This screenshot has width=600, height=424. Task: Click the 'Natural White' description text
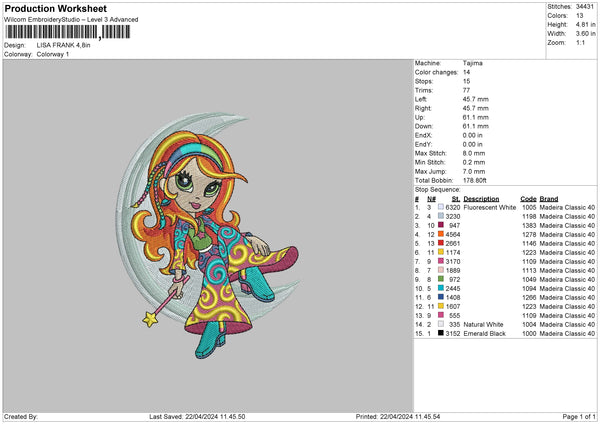click(x=483, y=325)
